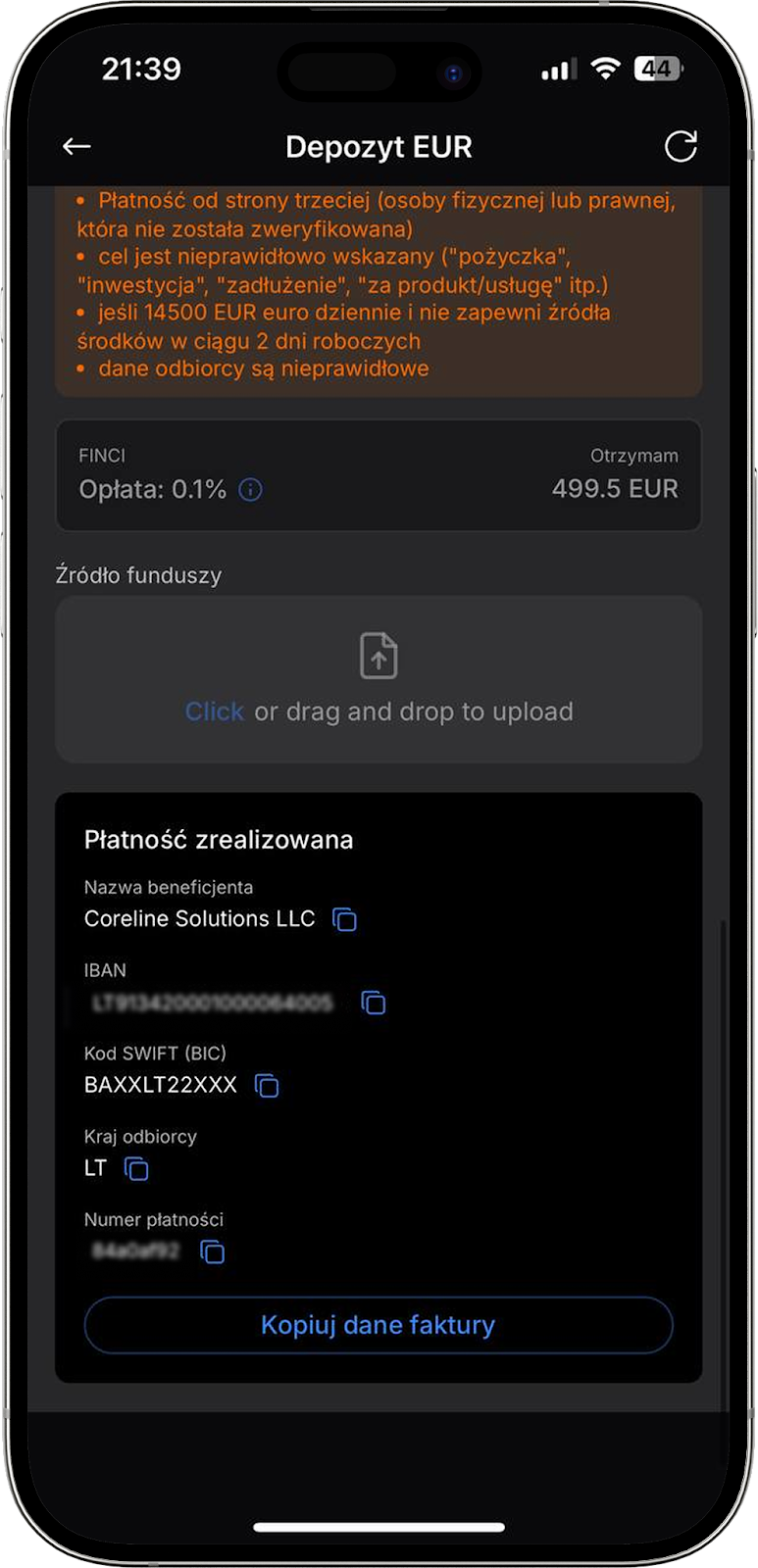Copy the SWIFT code BAXXLT22XXX
The image size is (758, 1568).
(x=267, y=1086)
